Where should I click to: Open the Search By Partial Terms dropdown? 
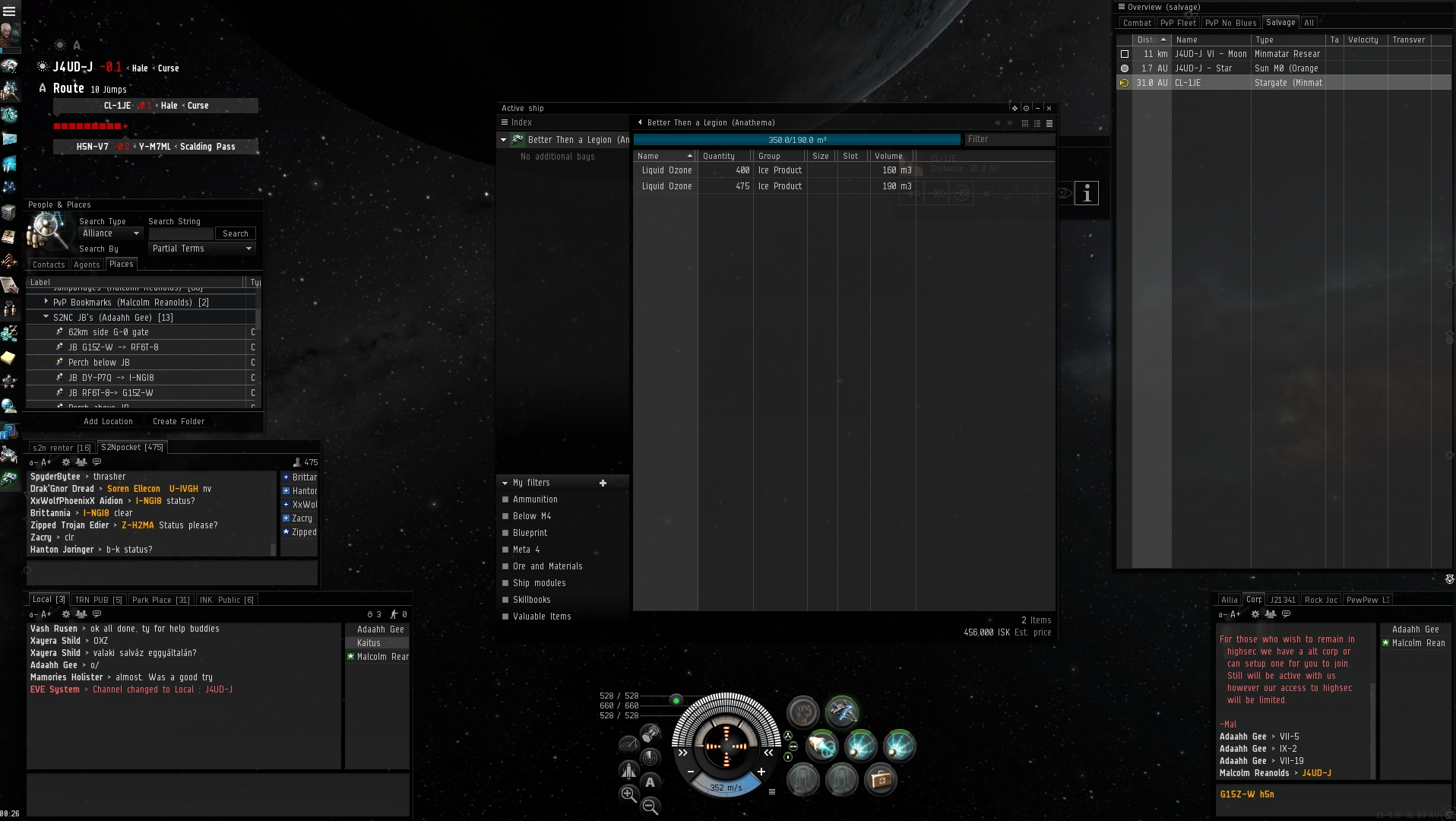tap(201, 249)
